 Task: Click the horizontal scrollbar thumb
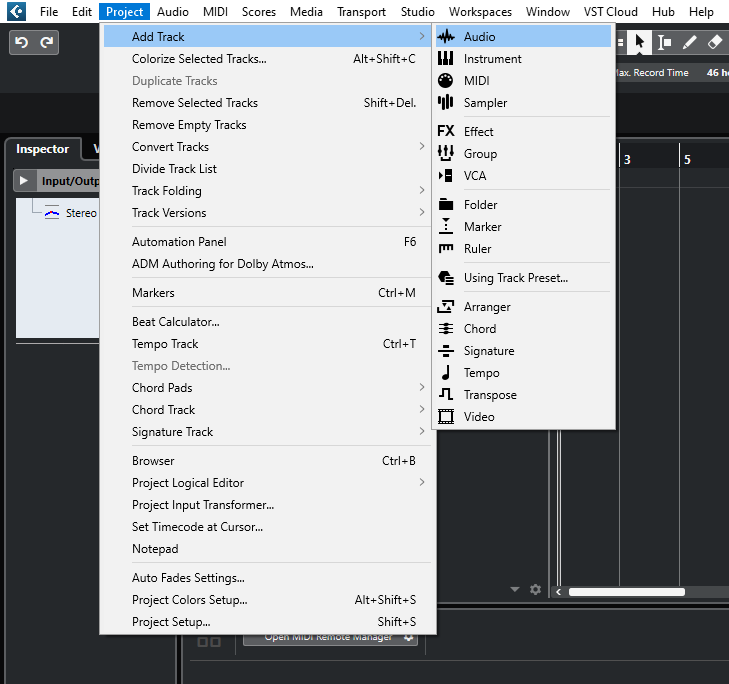[626, 591]
